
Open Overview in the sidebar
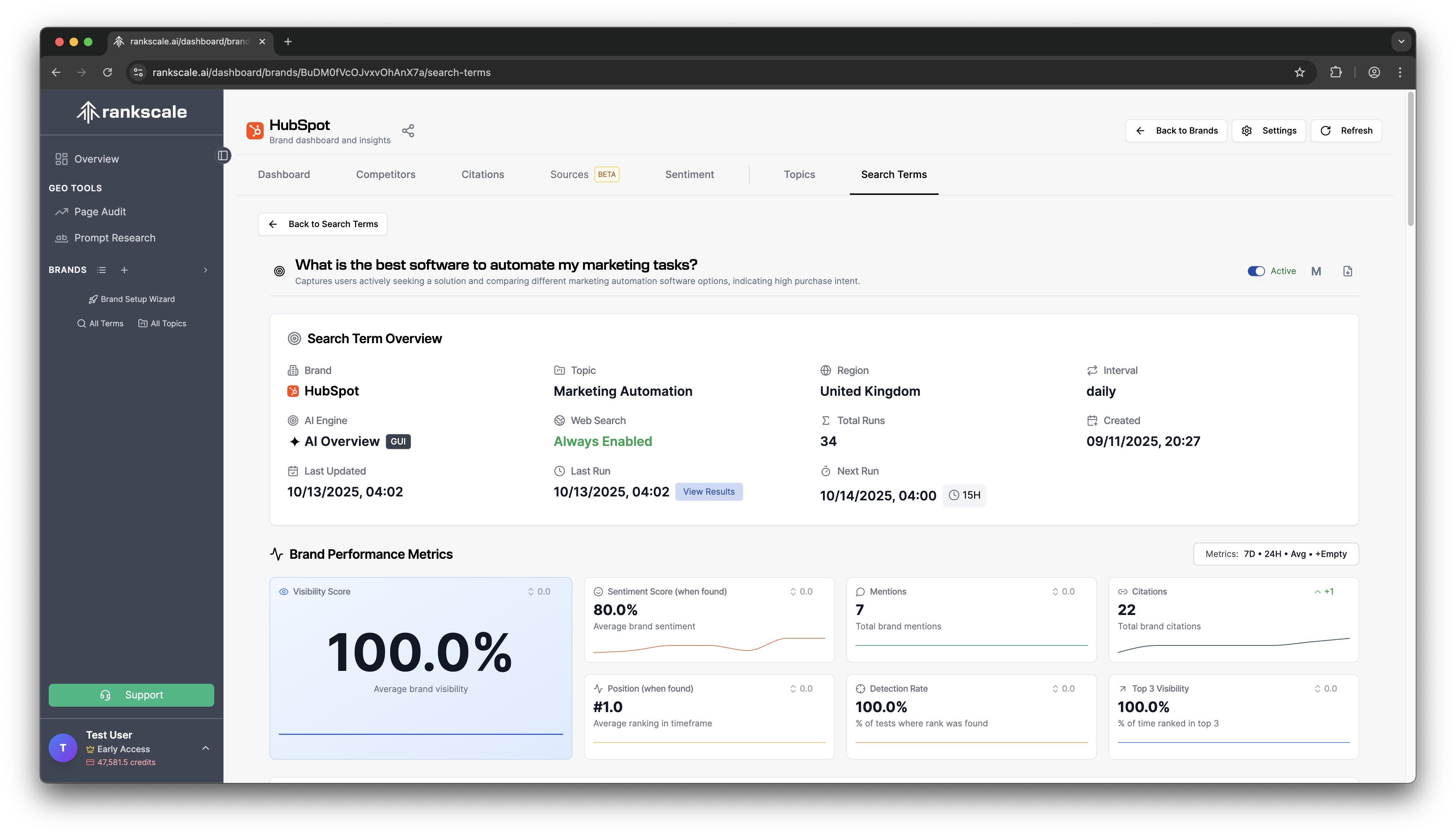[96, 159]
